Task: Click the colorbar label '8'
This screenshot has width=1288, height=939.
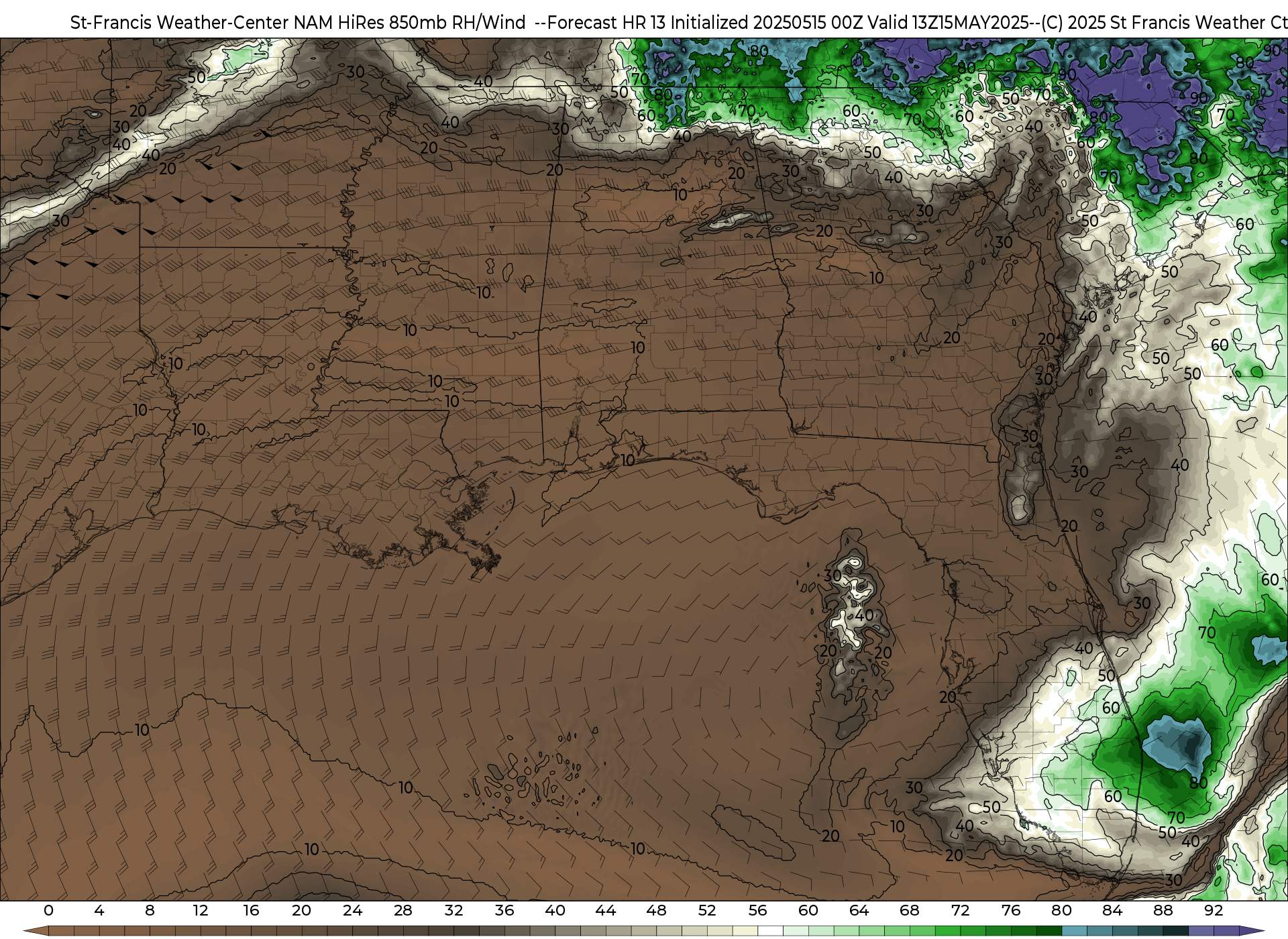Action: pyautogui.click(x=150, y=910)
